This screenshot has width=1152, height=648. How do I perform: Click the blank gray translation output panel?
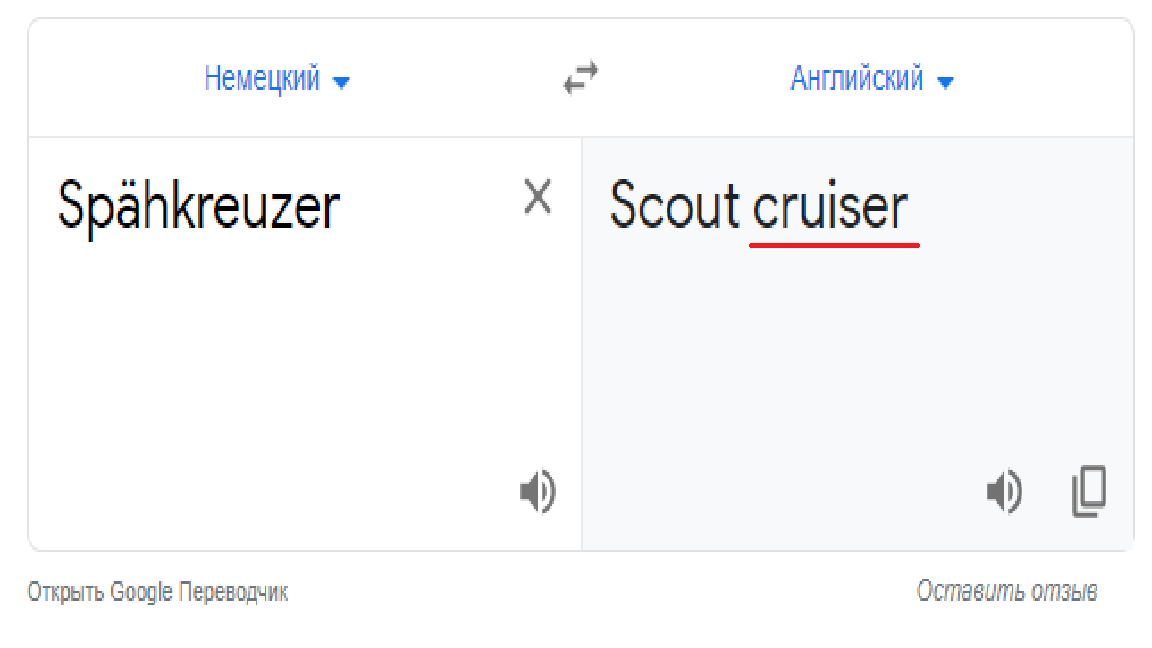857,353
